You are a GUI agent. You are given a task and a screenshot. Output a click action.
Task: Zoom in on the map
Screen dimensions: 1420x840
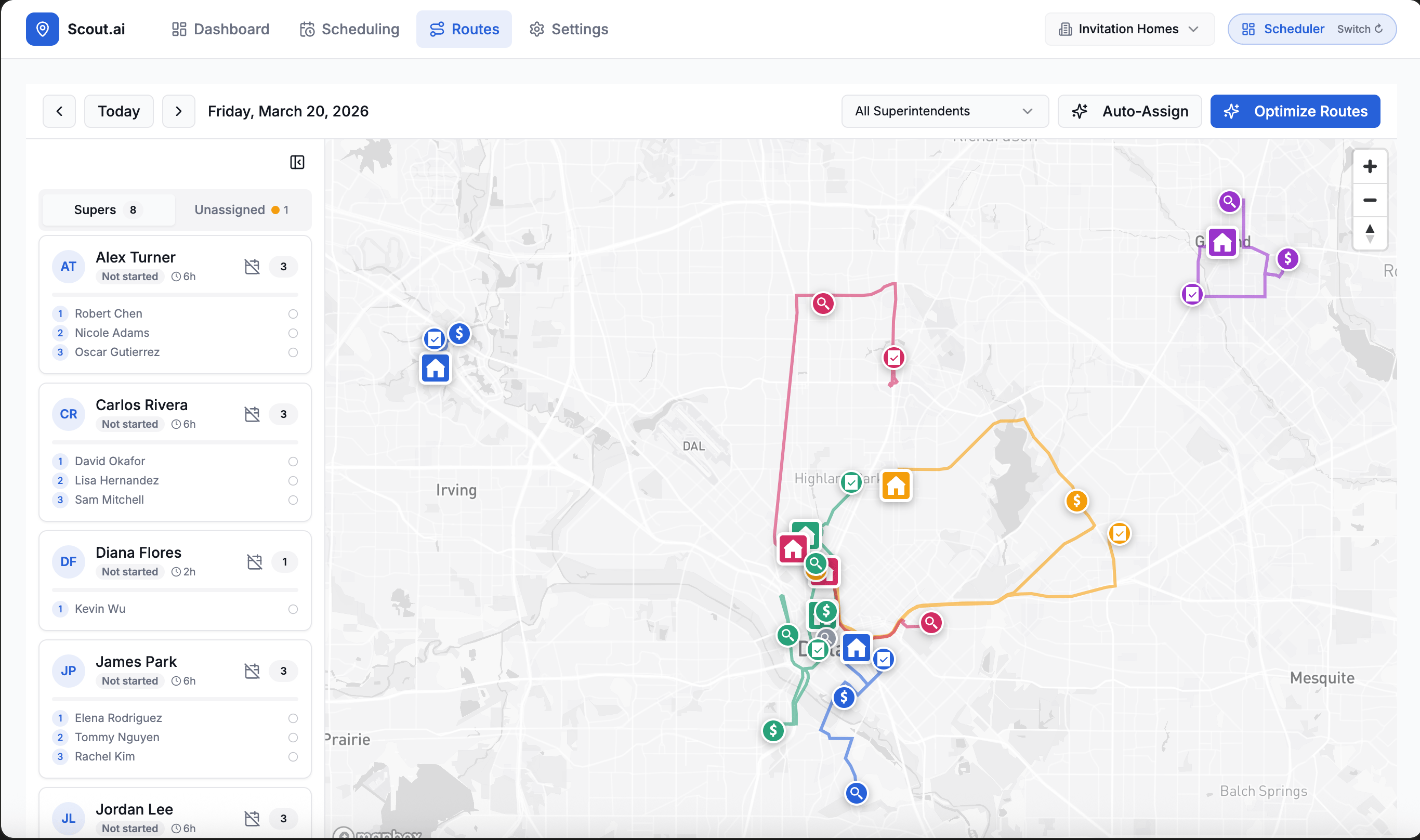pos(1370,166)
